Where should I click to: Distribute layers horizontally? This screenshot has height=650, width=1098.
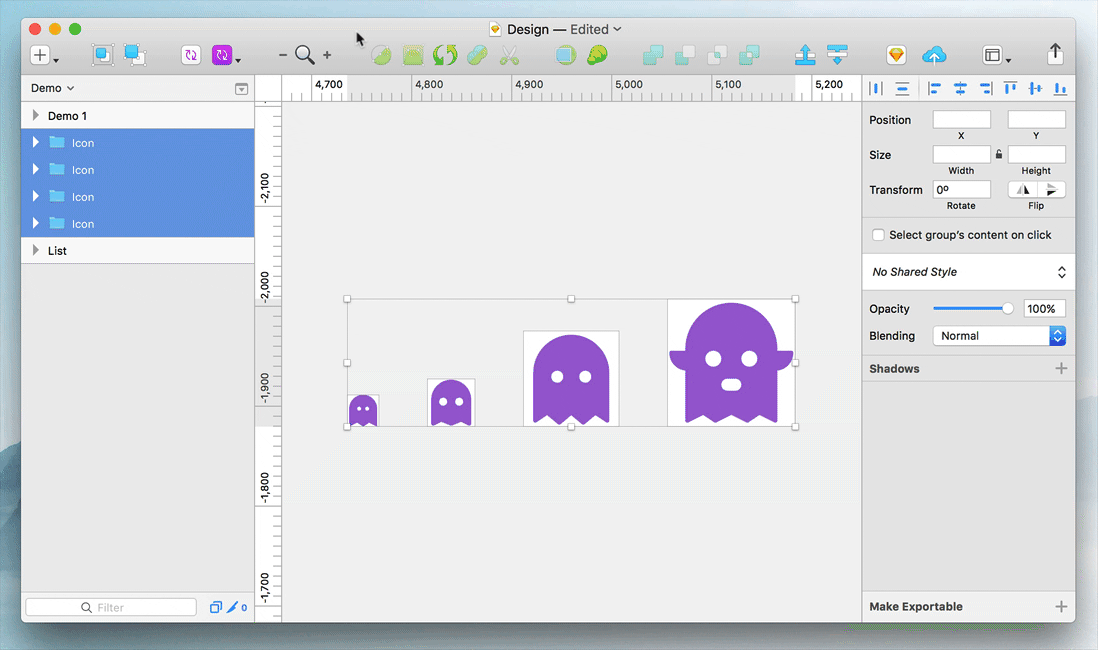(876, 88)
